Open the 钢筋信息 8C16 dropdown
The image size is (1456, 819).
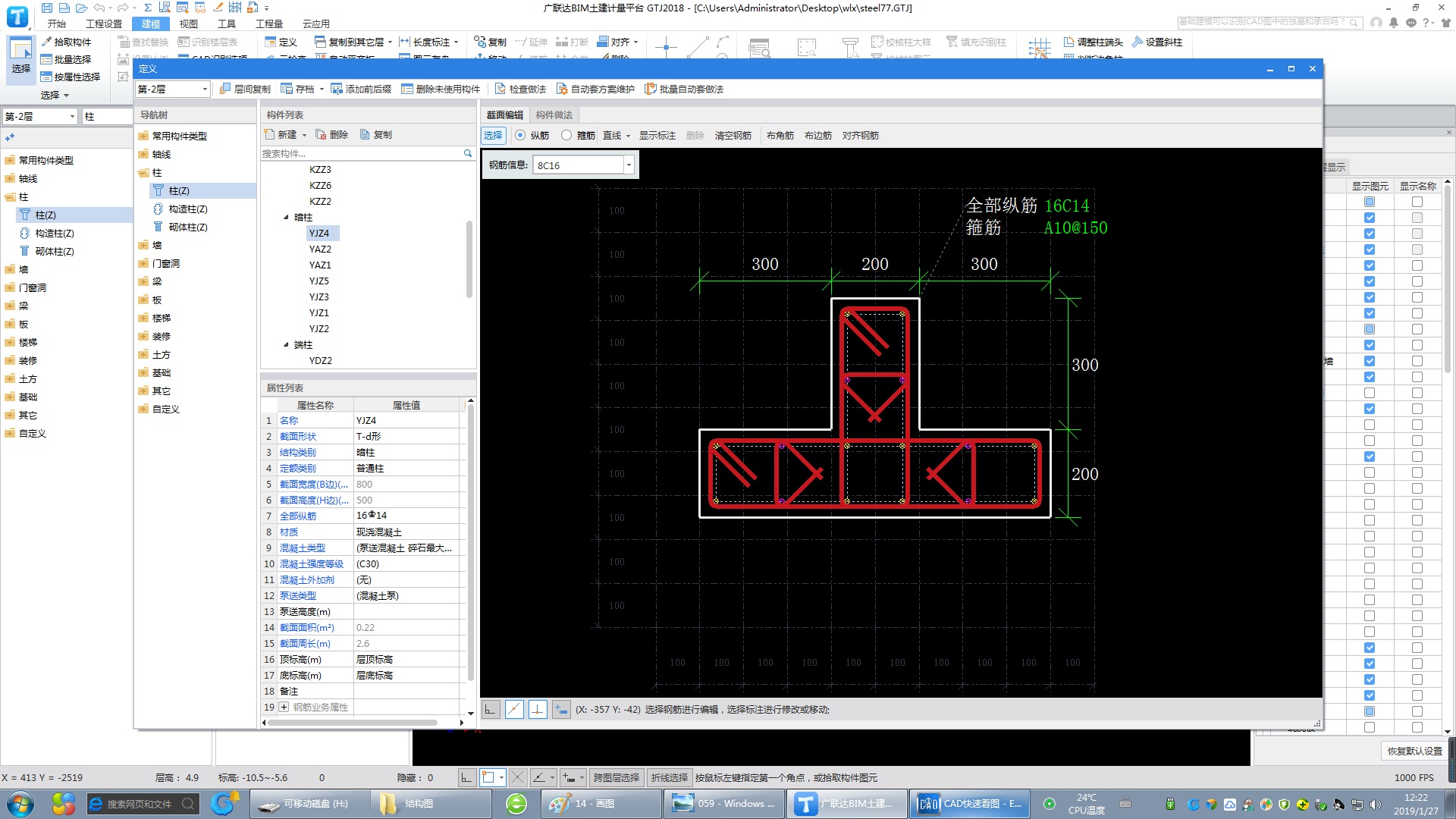point(629,165)
